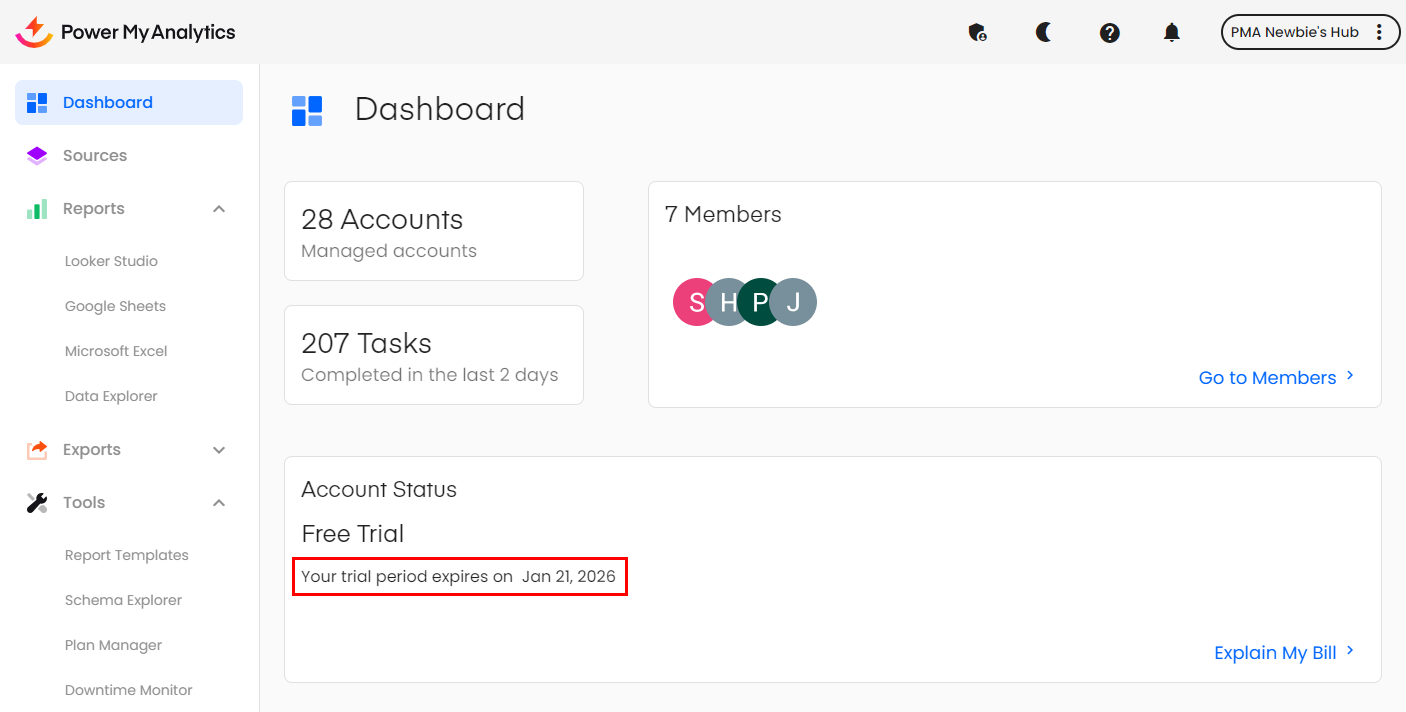
Task: Expand the Exports section chevron
Action: (x=219, y=450)
